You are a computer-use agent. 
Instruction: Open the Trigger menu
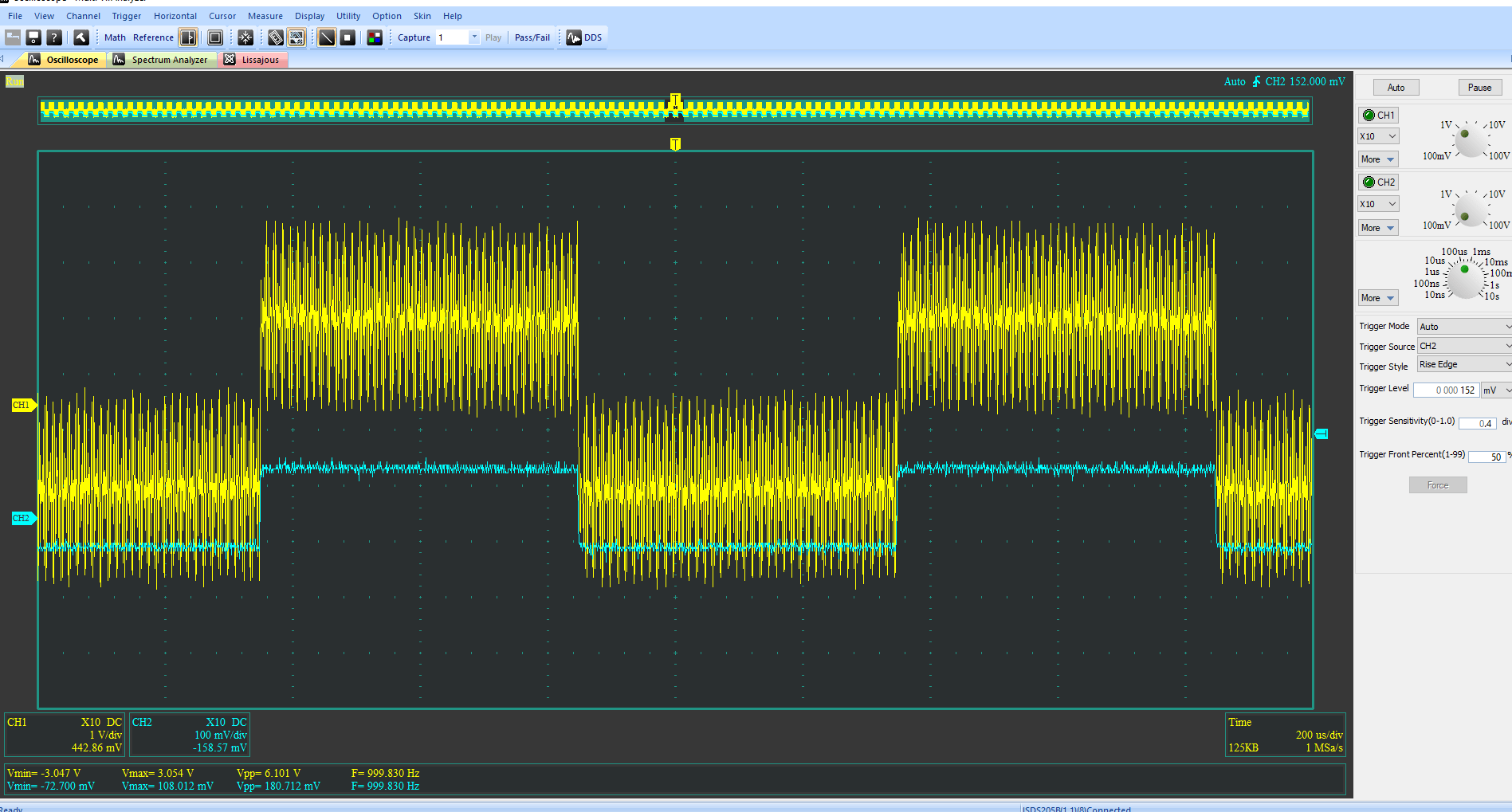[x=126, y=16]
